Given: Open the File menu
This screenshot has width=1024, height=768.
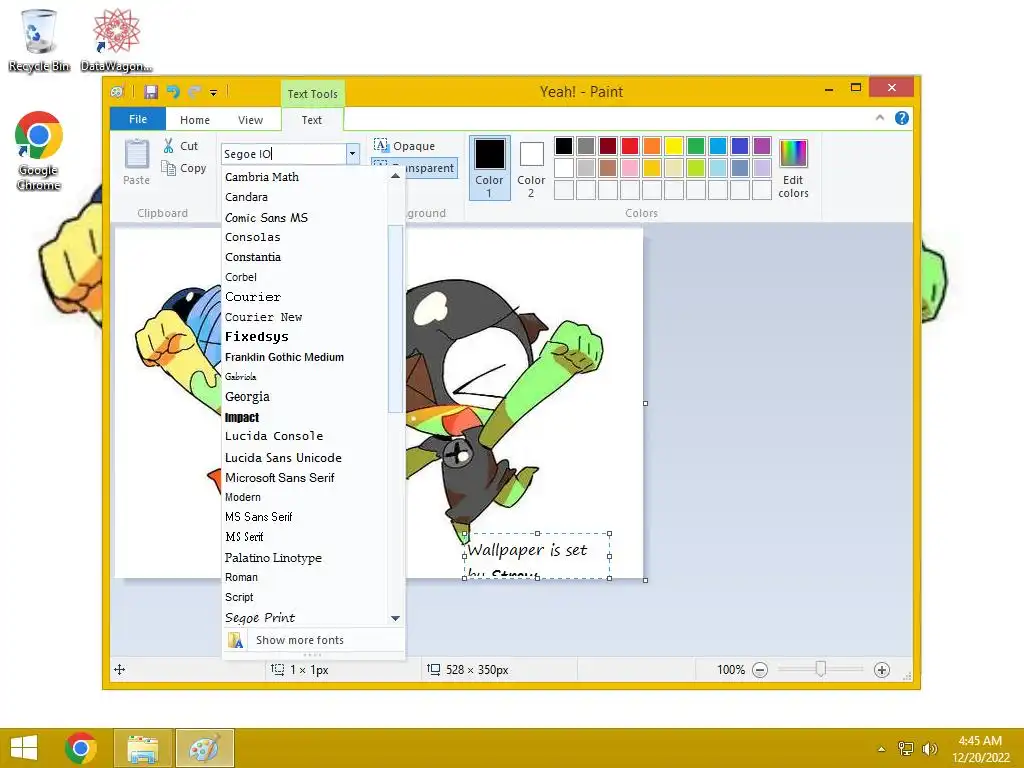Looking at the screenshot, I should click(x=138, y=119).
